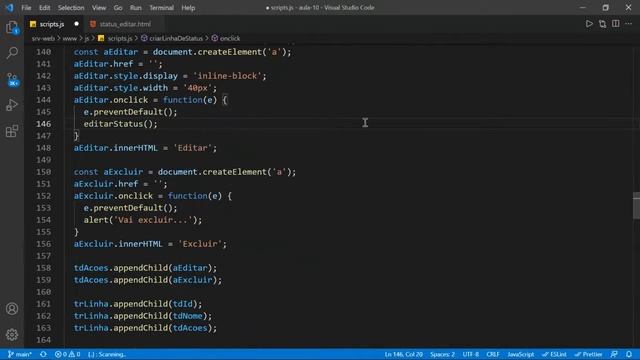The image size is (640, 360).
Task: Open the View menu
Action: click(x=99, y=8)
